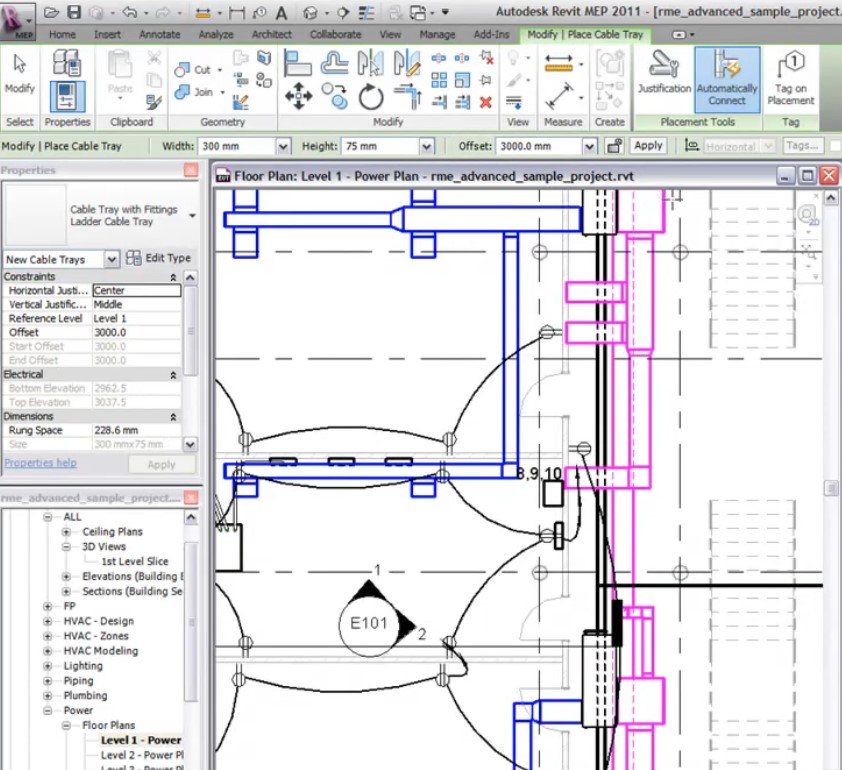Toggle the Properties palette button
Image resolution: width=842 pixels, height=770 pixels.
point(68,96)
